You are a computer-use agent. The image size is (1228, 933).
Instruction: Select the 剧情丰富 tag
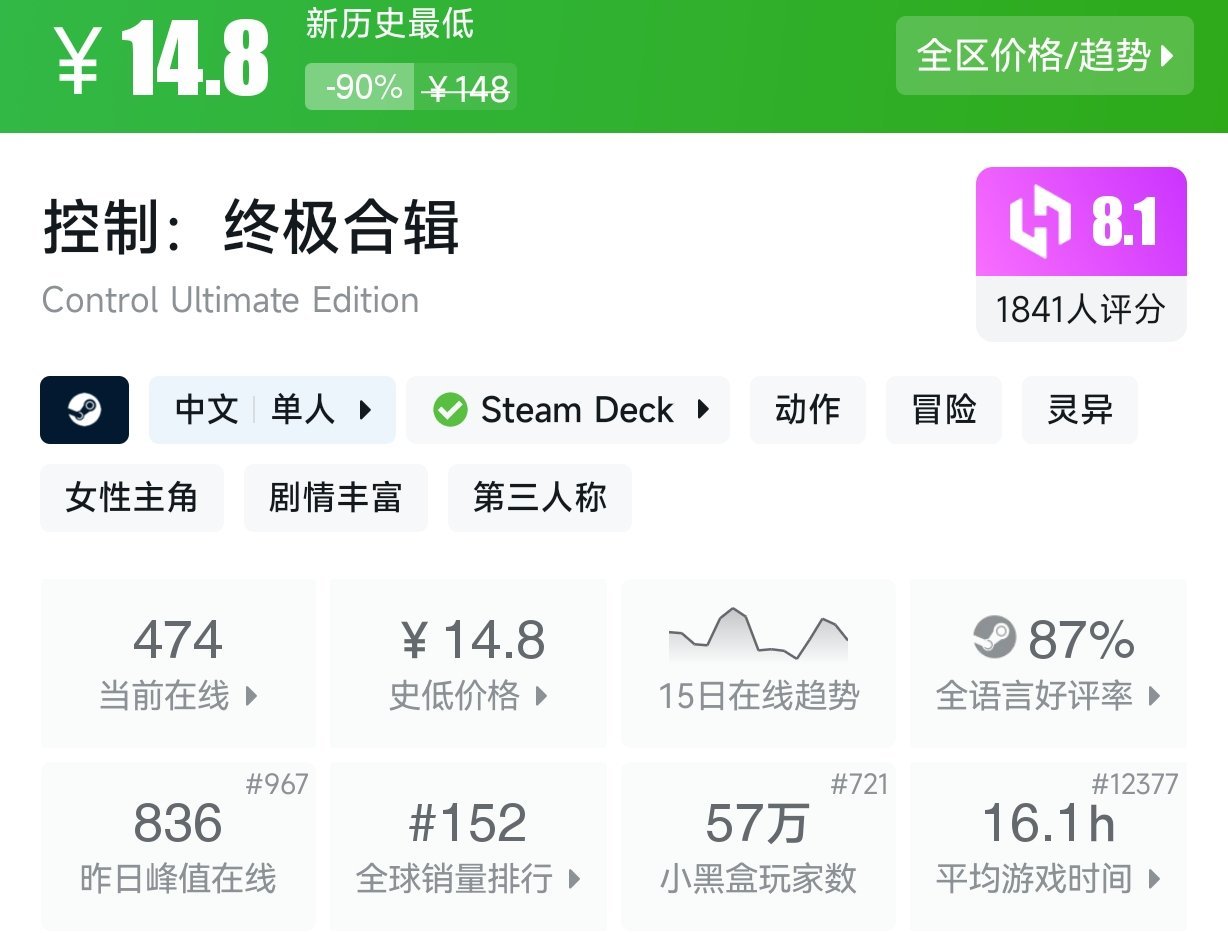pos(336,498)
